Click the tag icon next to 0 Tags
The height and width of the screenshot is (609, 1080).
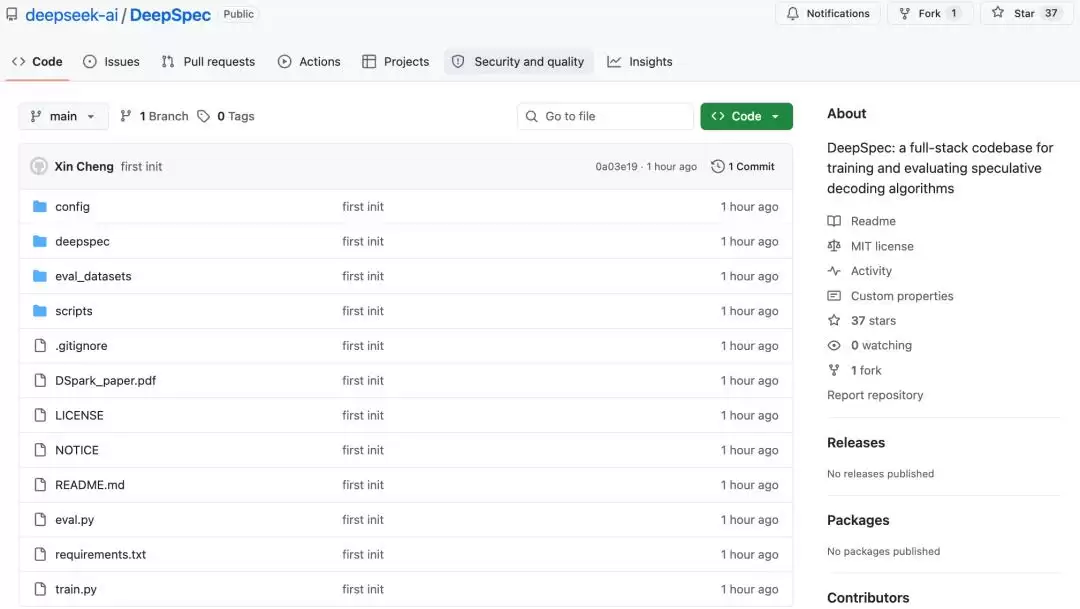[x=203, y=116]
